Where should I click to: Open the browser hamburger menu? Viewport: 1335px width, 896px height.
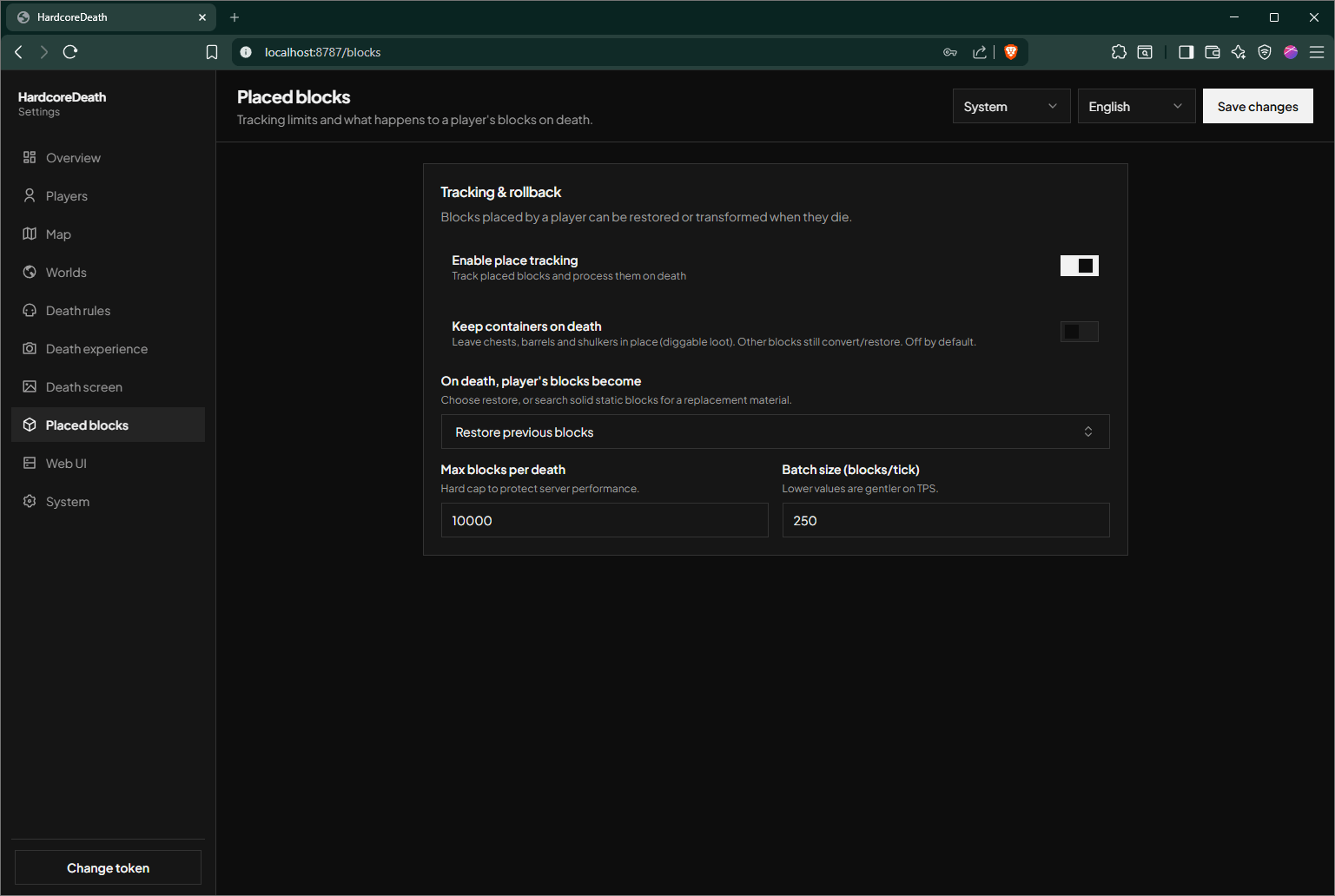point(1317,52)
